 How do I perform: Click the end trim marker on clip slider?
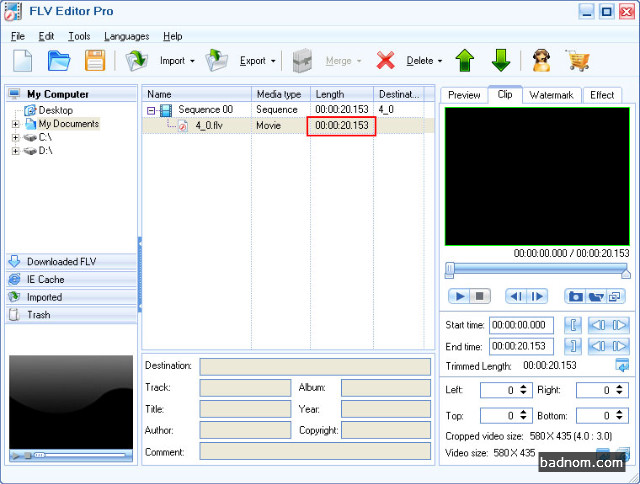pyautogui.click(x=626, y=274)
